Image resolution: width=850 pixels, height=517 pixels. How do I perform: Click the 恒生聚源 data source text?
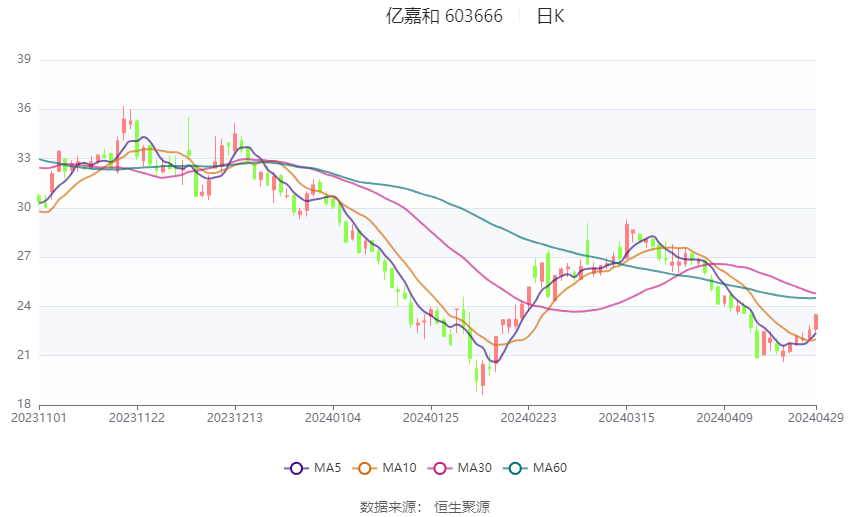[x=462, y=507]
